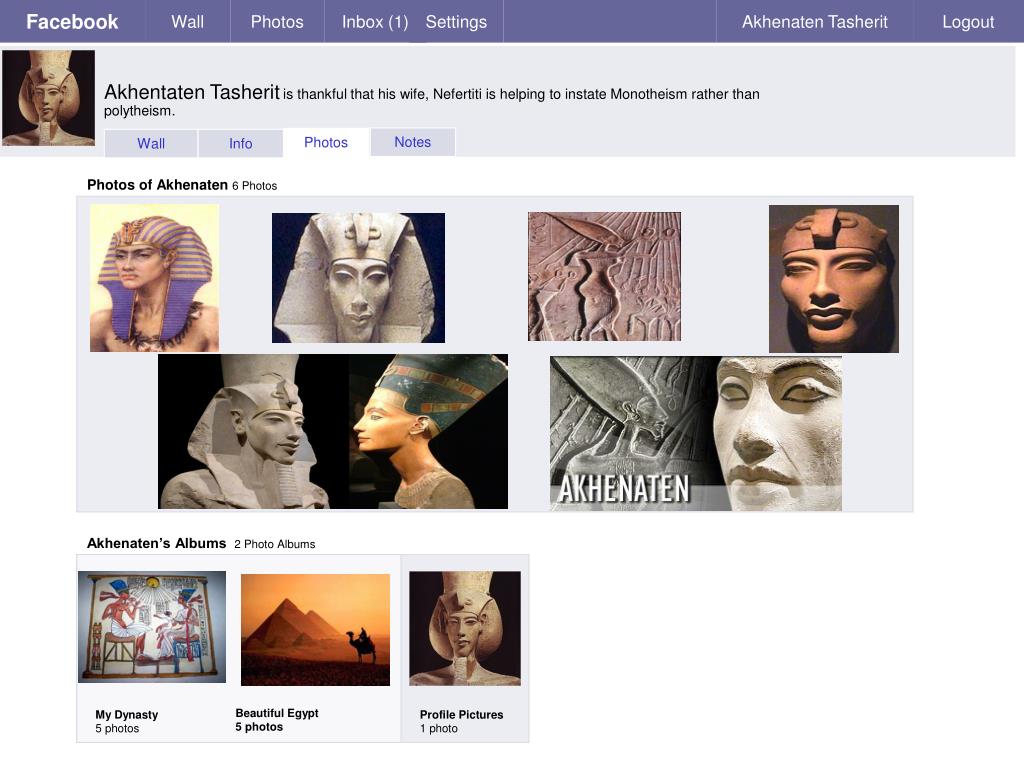
Task: Open the My Dynasty album cover
Action: pyautogui.click(x=152, y=627)
